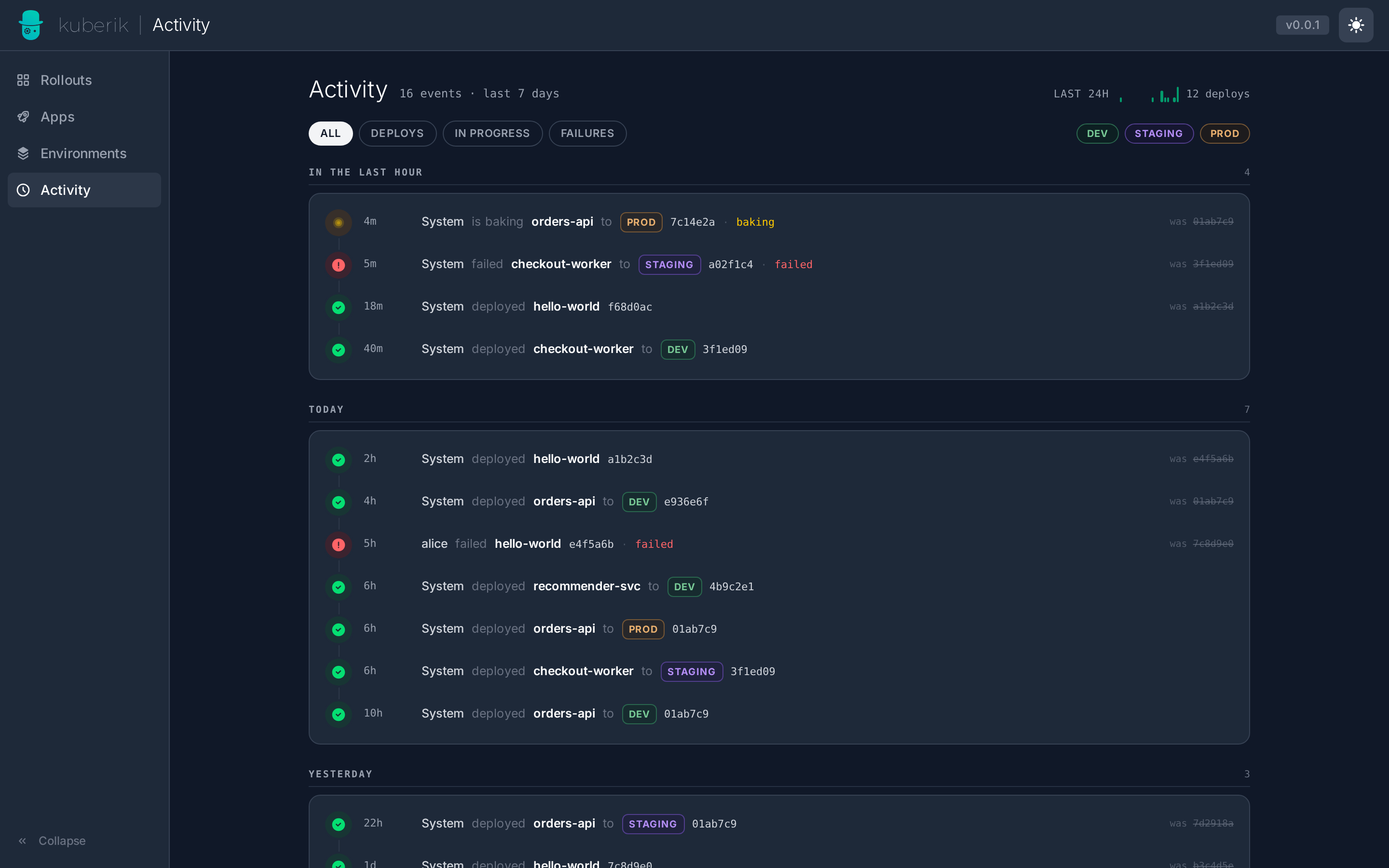Click the v0.0.1 version badge
Image resolution: width=1389 pixels, height=868 pixels.
[1302, 25]
